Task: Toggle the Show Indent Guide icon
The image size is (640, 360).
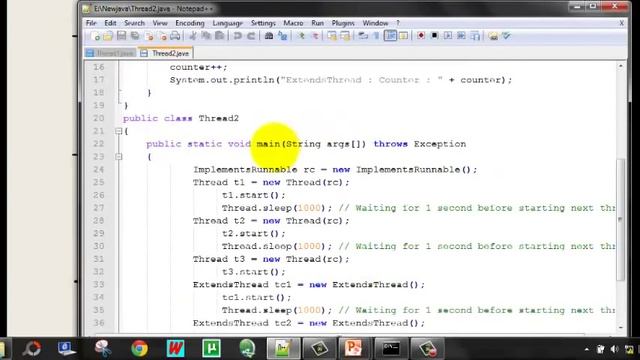Action: click(x=390, y=36)
